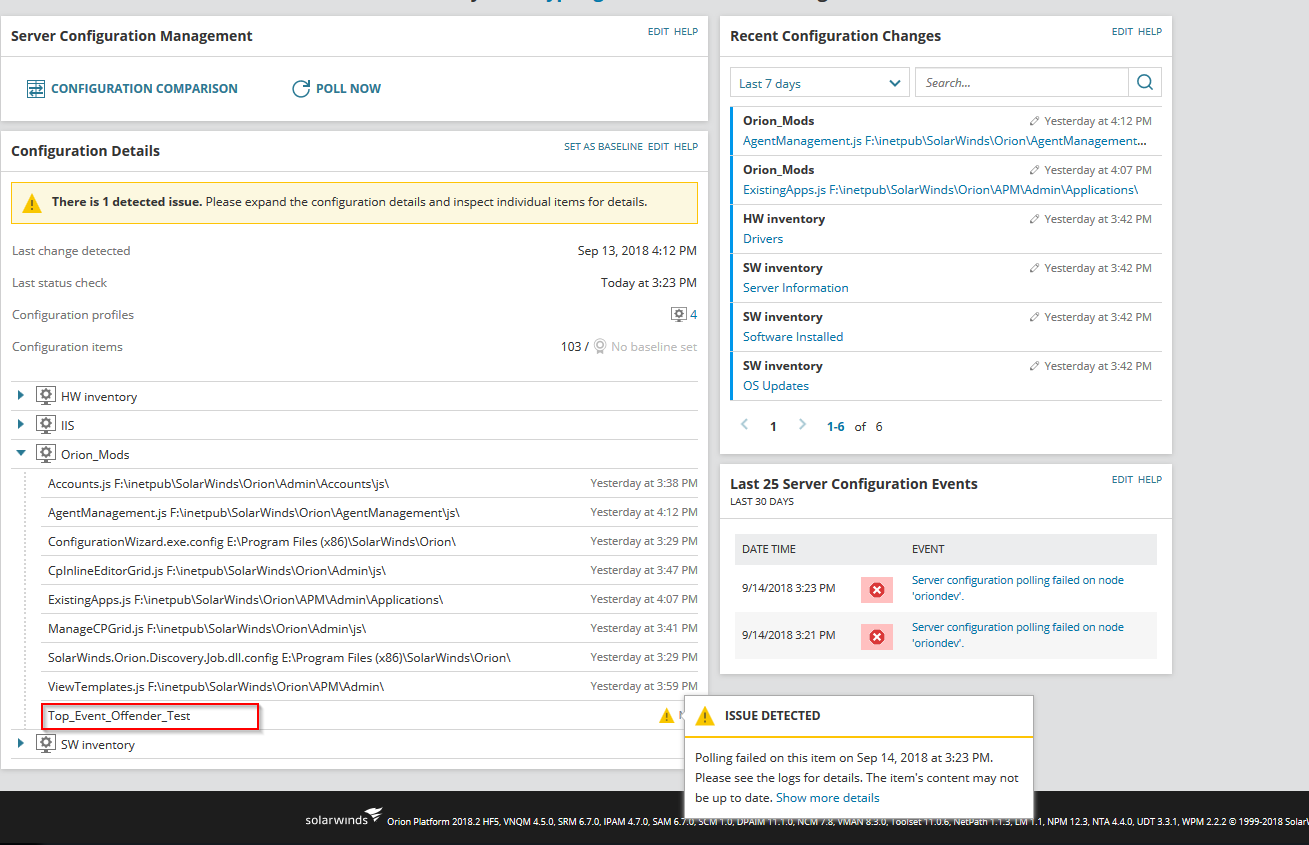Click 'Sep 13, 2018 4:12 PM' value

[637, 251]
